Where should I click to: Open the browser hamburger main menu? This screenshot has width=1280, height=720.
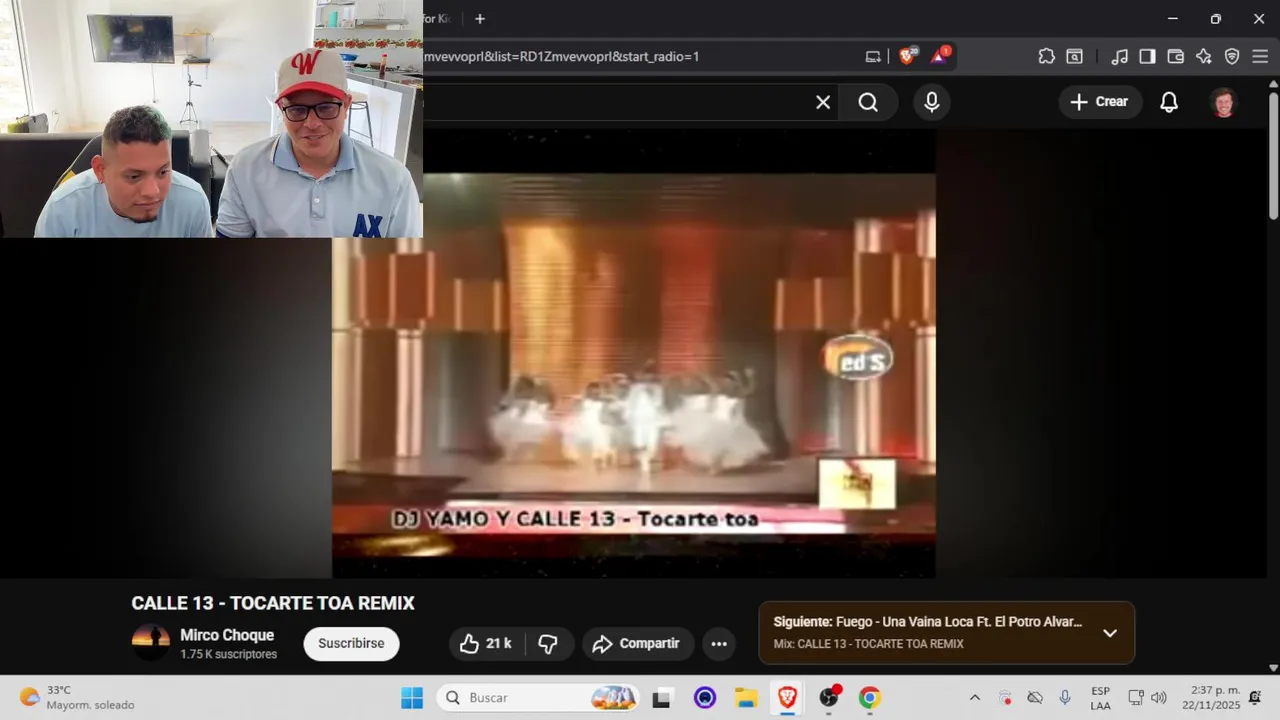[x=1260, y=57]
